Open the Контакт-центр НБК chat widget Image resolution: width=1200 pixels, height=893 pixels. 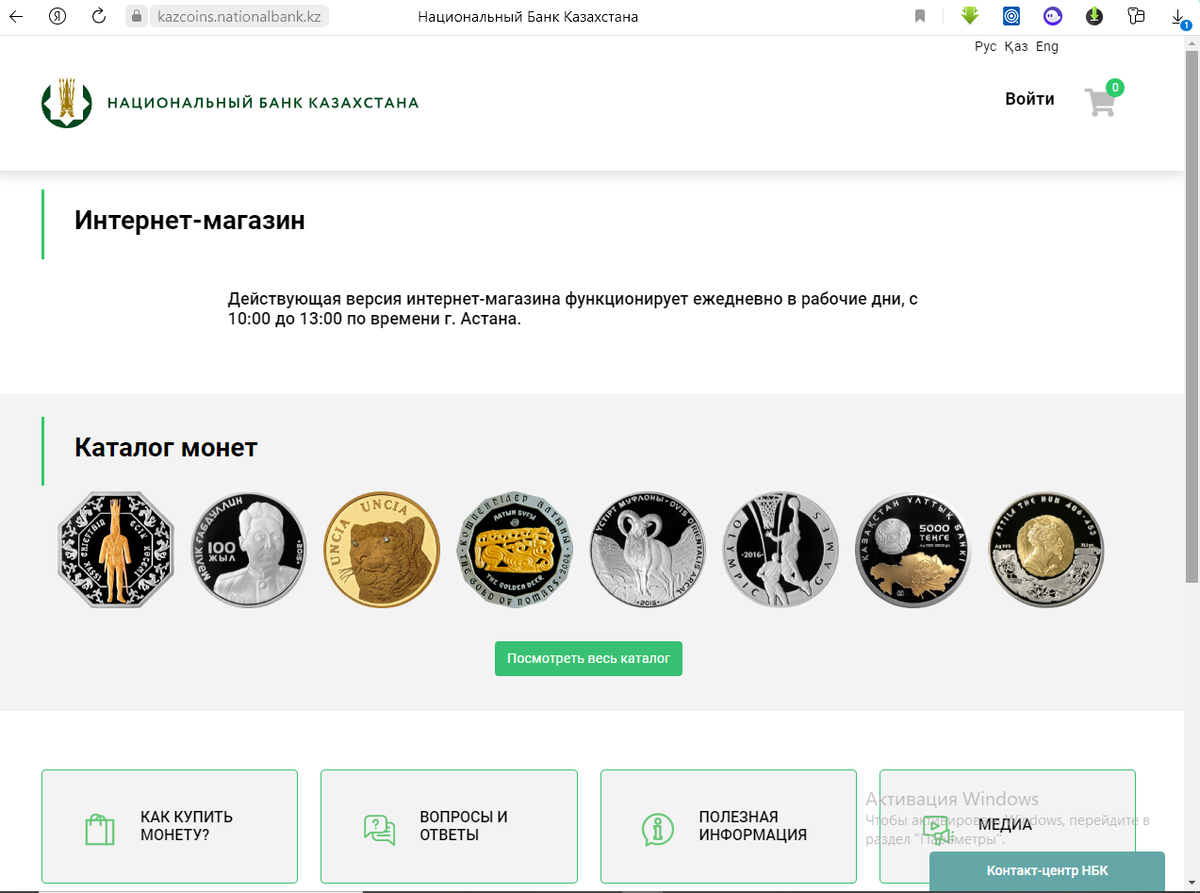(x=1047, y=870)
